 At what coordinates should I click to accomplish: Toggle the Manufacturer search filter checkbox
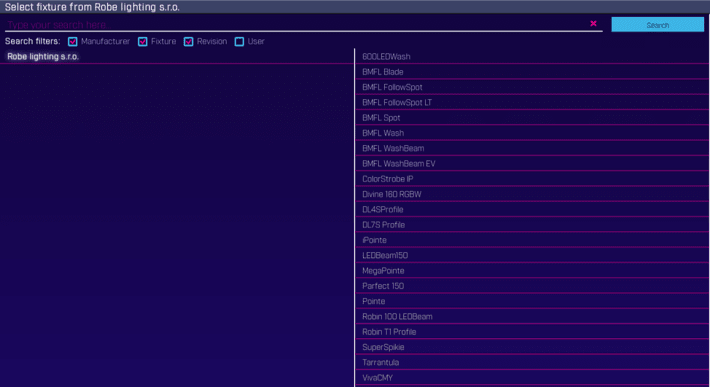coord(72,42)
